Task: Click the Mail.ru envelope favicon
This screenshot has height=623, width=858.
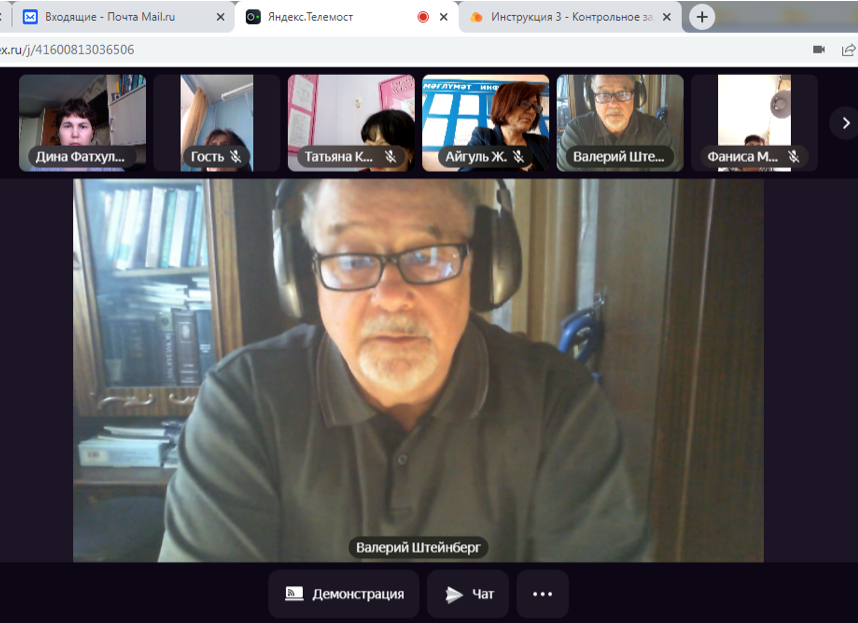Action: 30,17
